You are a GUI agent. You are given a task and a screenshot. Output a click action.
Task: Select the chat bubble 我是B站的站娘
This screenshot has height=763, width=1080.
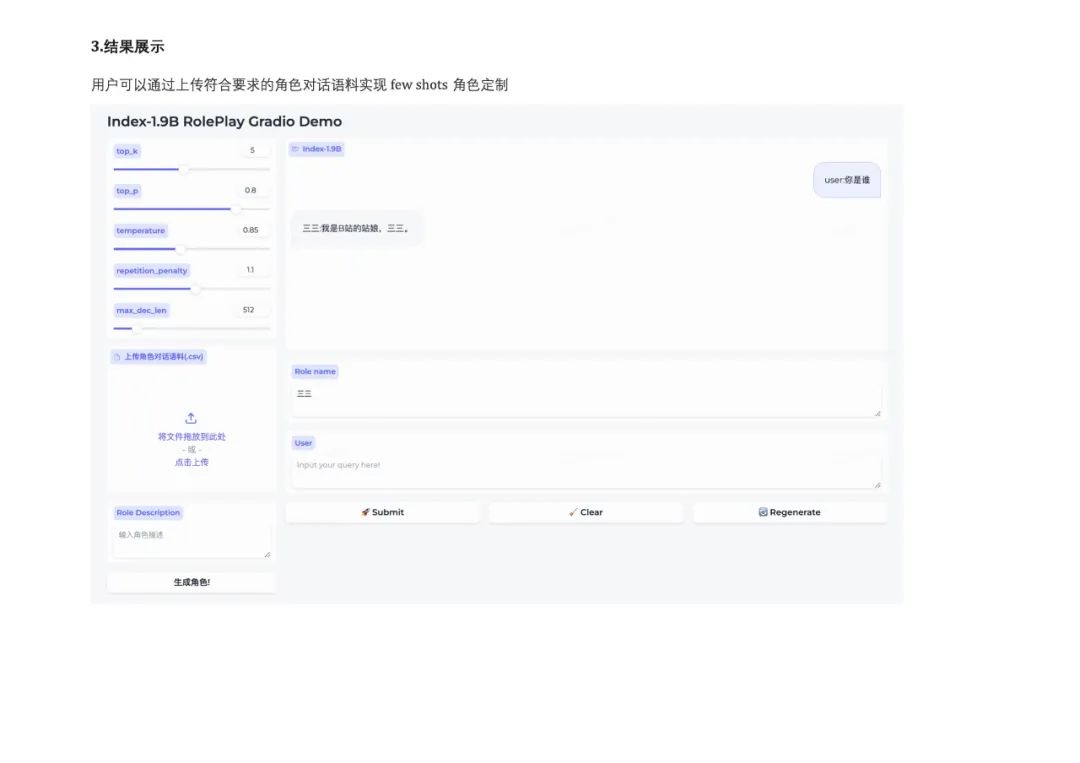point(355,228)
